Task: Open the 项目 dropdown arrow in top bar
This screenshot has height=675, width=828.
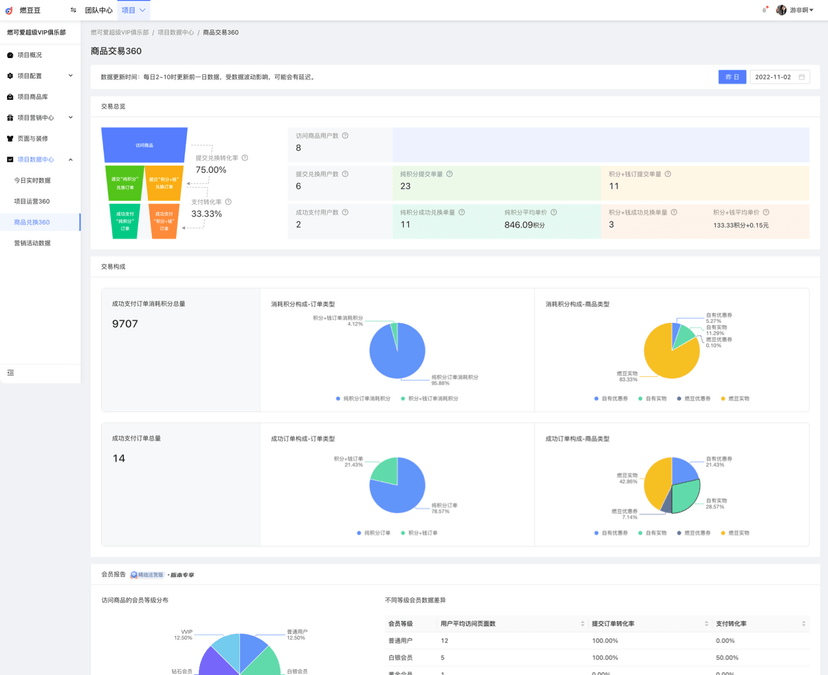Action: pyautogui.click(x=142, y=10)
